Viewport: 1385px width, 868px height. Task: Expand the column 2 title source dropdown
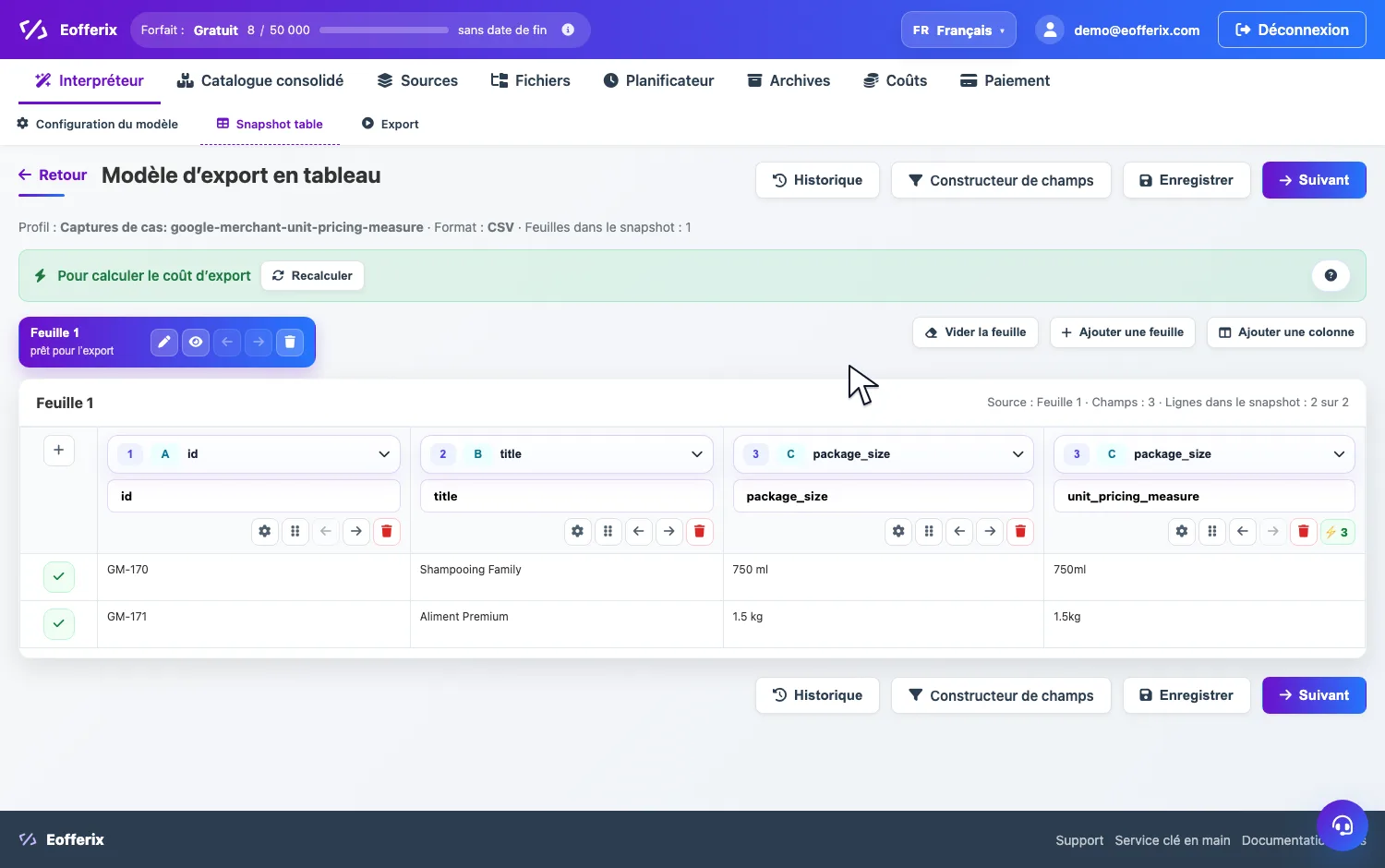pos(567,454)
